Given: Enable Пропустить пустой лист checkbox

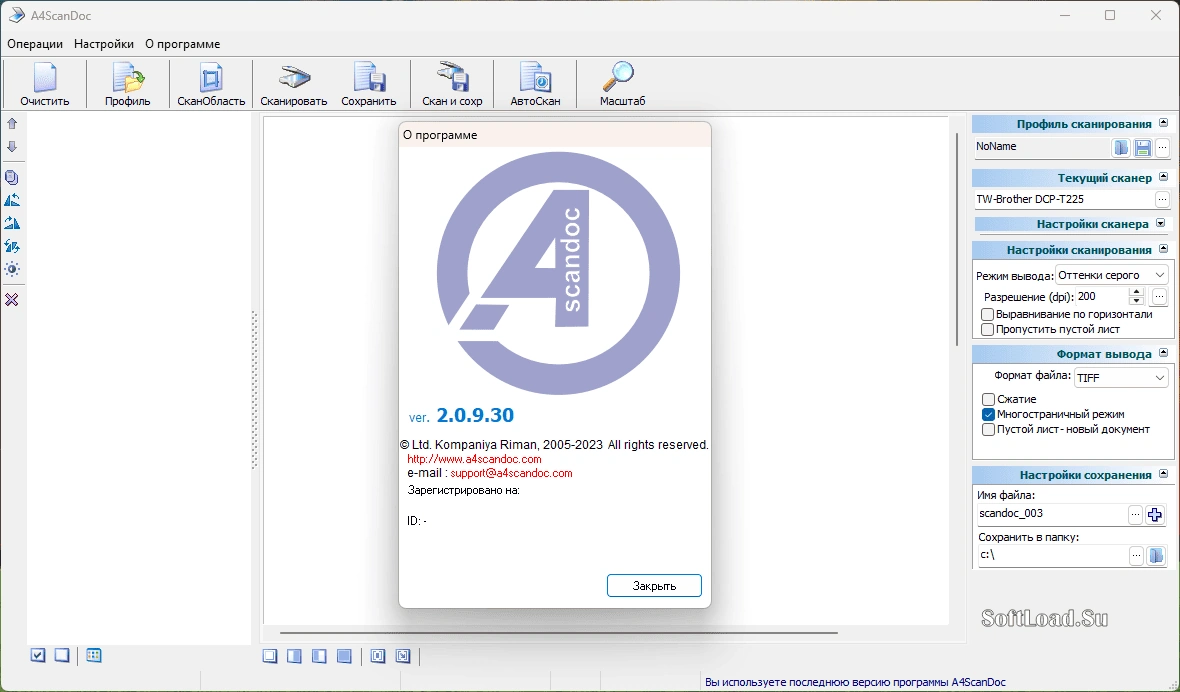Looking at the screenshot, I should click(987, 329).
